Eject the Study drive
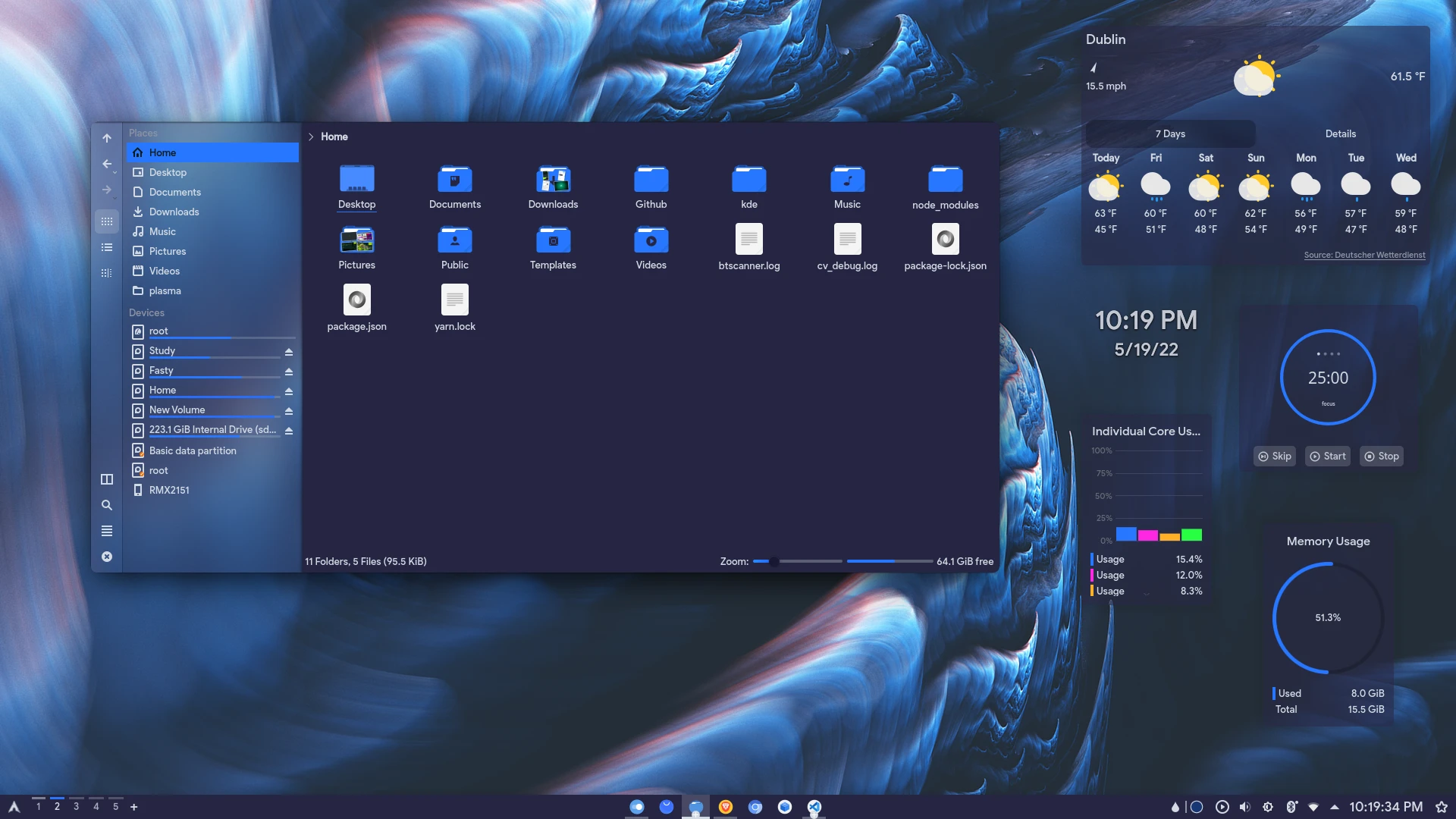The width and height of the screenshot is (1456, 819). click(x=289, y=352)
